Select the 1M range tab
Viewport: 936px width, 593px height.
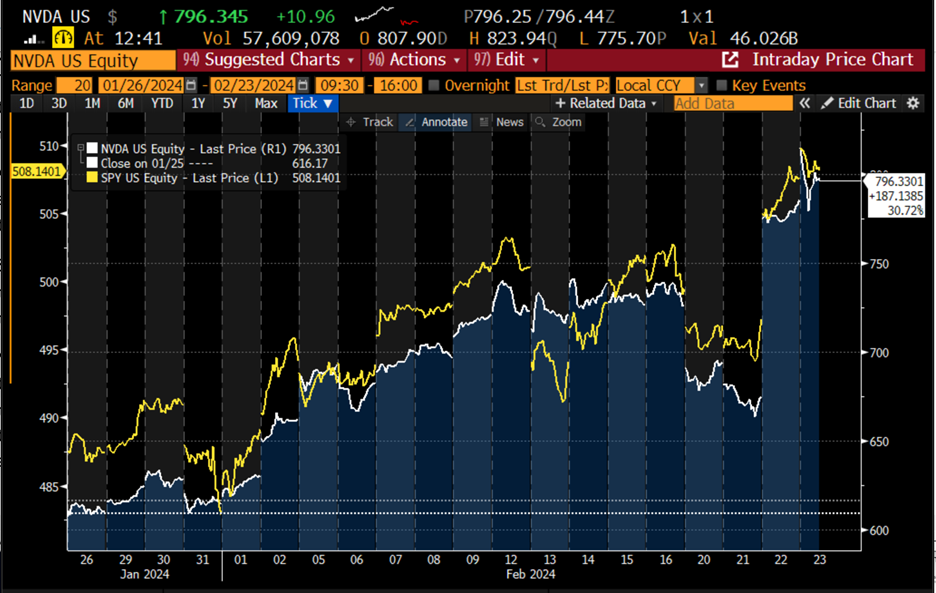(x=92, y=103)
